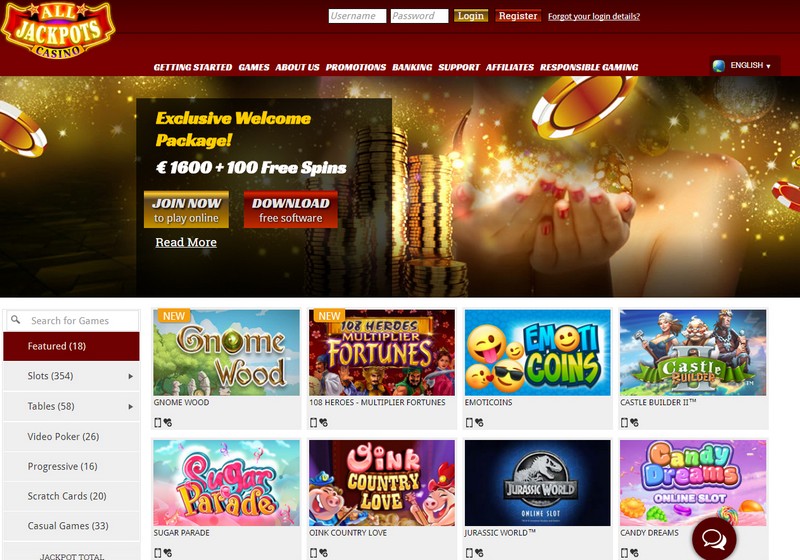Viewport: 800px width, 560px height.
Task: Click the mobile device icon under Gnome Wood
Action: tap(158, 422)
